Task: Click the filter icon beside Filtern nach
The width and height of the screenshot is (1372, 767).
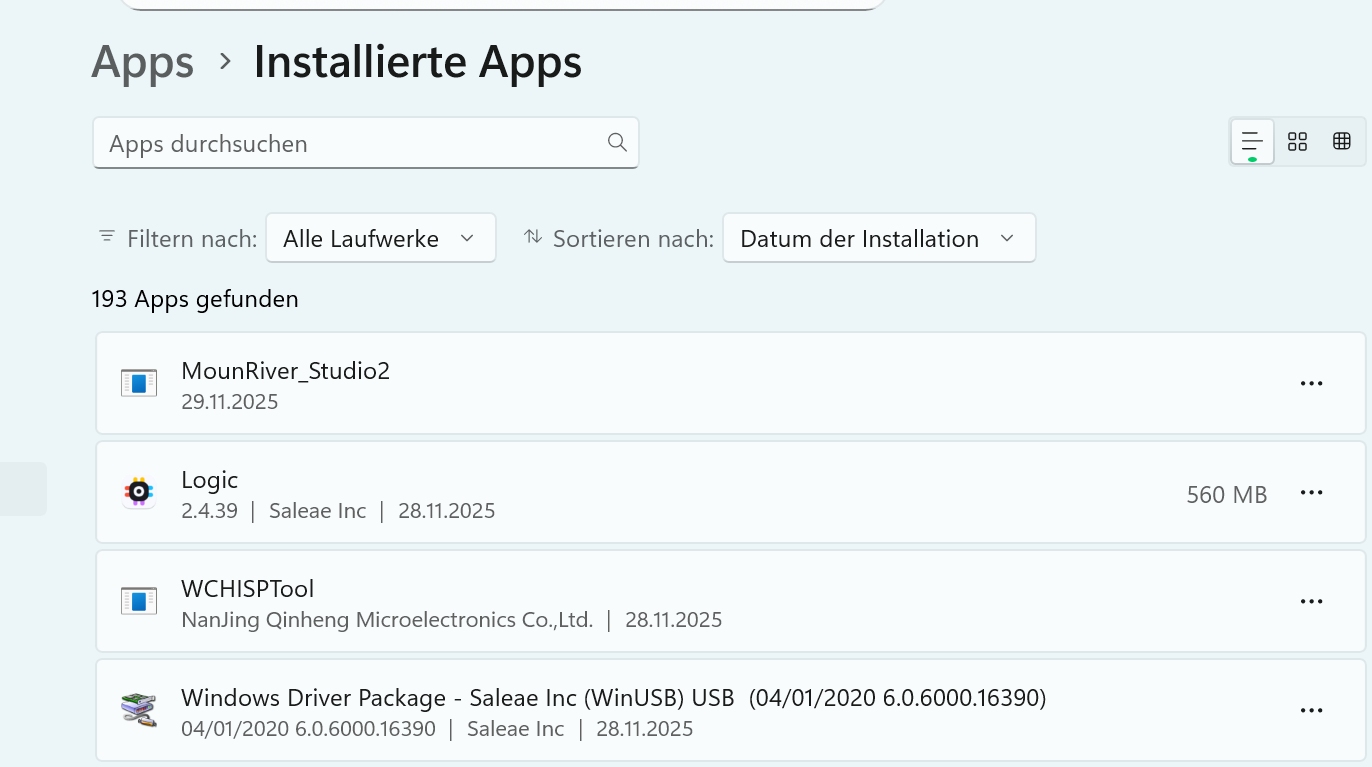Action: pyautogui.click(x=106, y=237)
